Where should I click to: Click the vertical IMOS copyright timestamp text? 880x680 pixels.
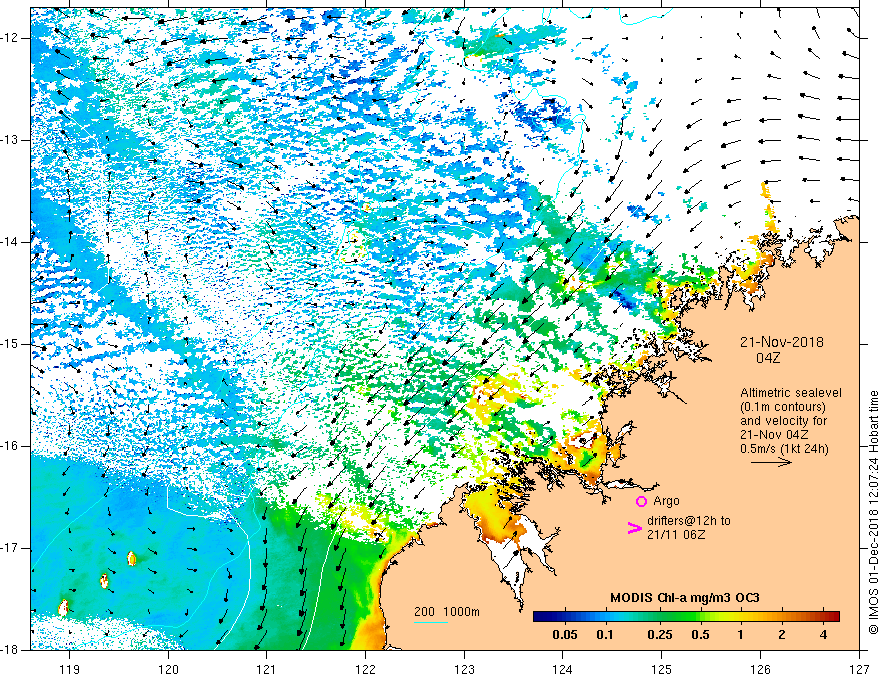tap(873, 512)
